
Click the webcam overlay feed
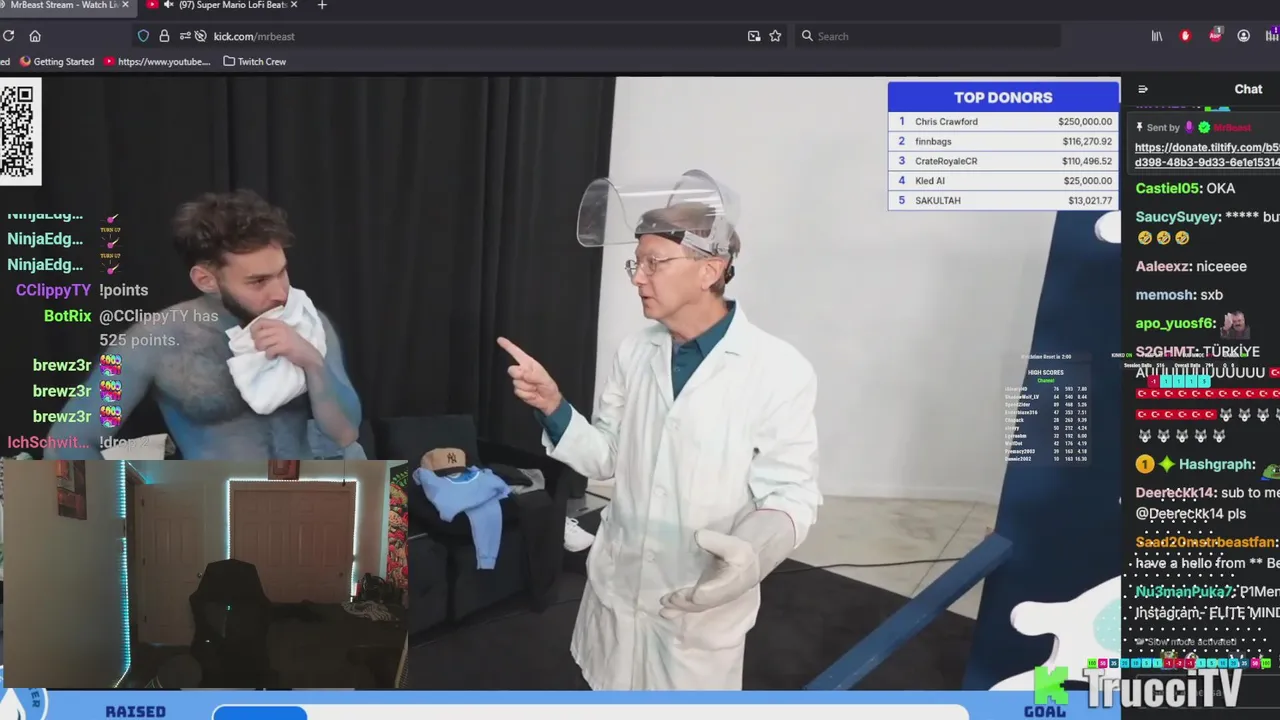[204, 575]
